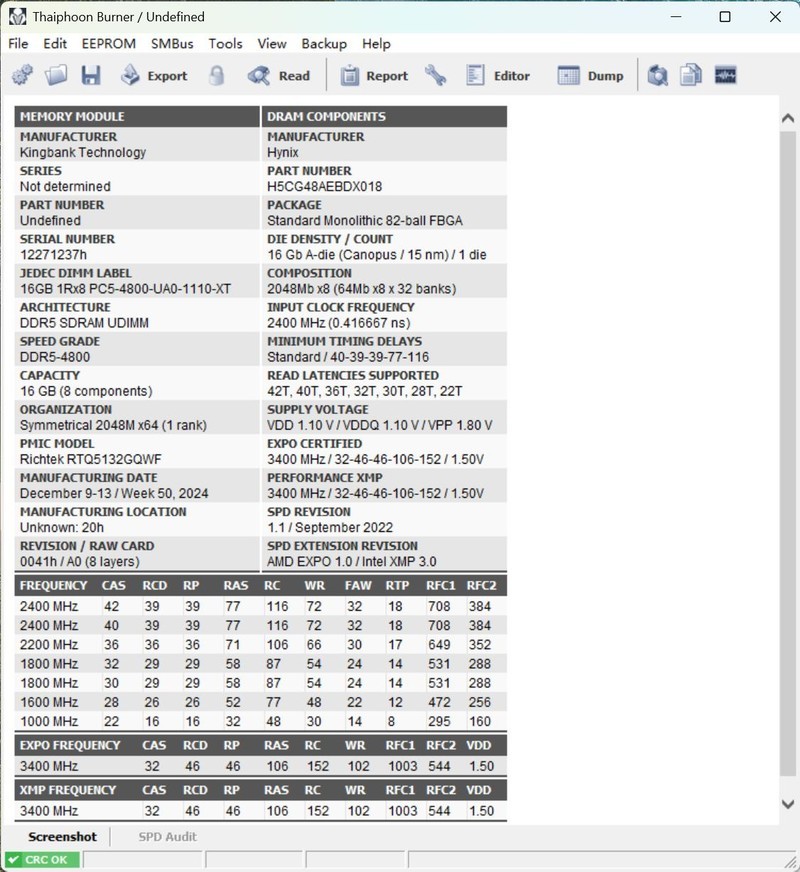Click manufacturing date December 9-13 / Week 50, 2024

tap(114, 493)
